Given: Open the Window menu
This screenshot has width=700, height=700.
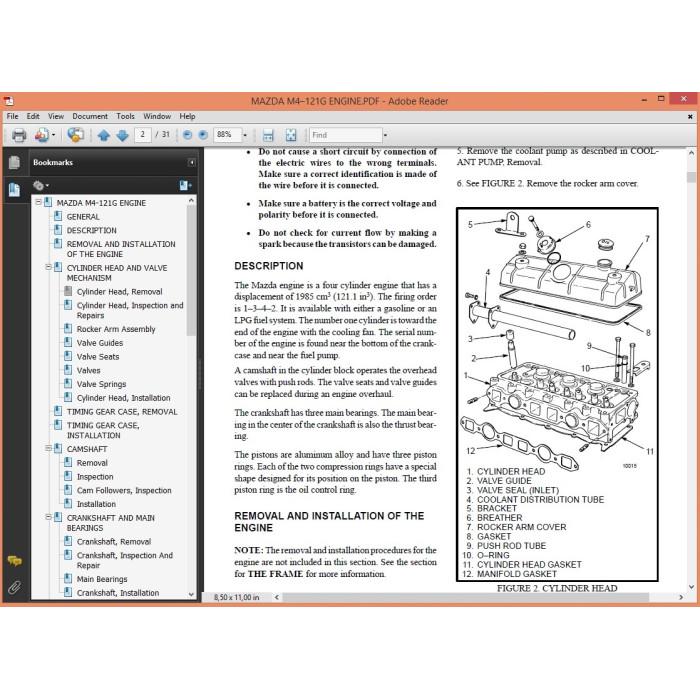Looking at the screenshot, I should point(157,117).
